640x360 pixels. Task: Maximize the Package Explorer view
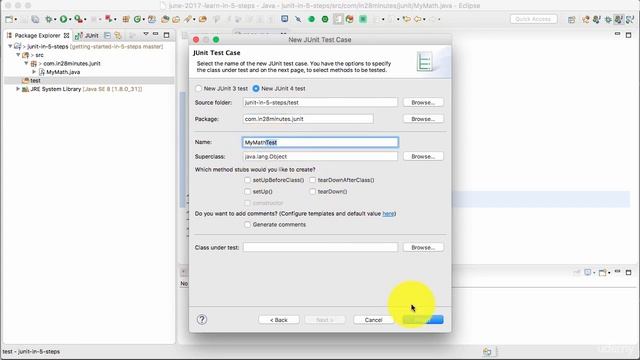coord(166,35)
